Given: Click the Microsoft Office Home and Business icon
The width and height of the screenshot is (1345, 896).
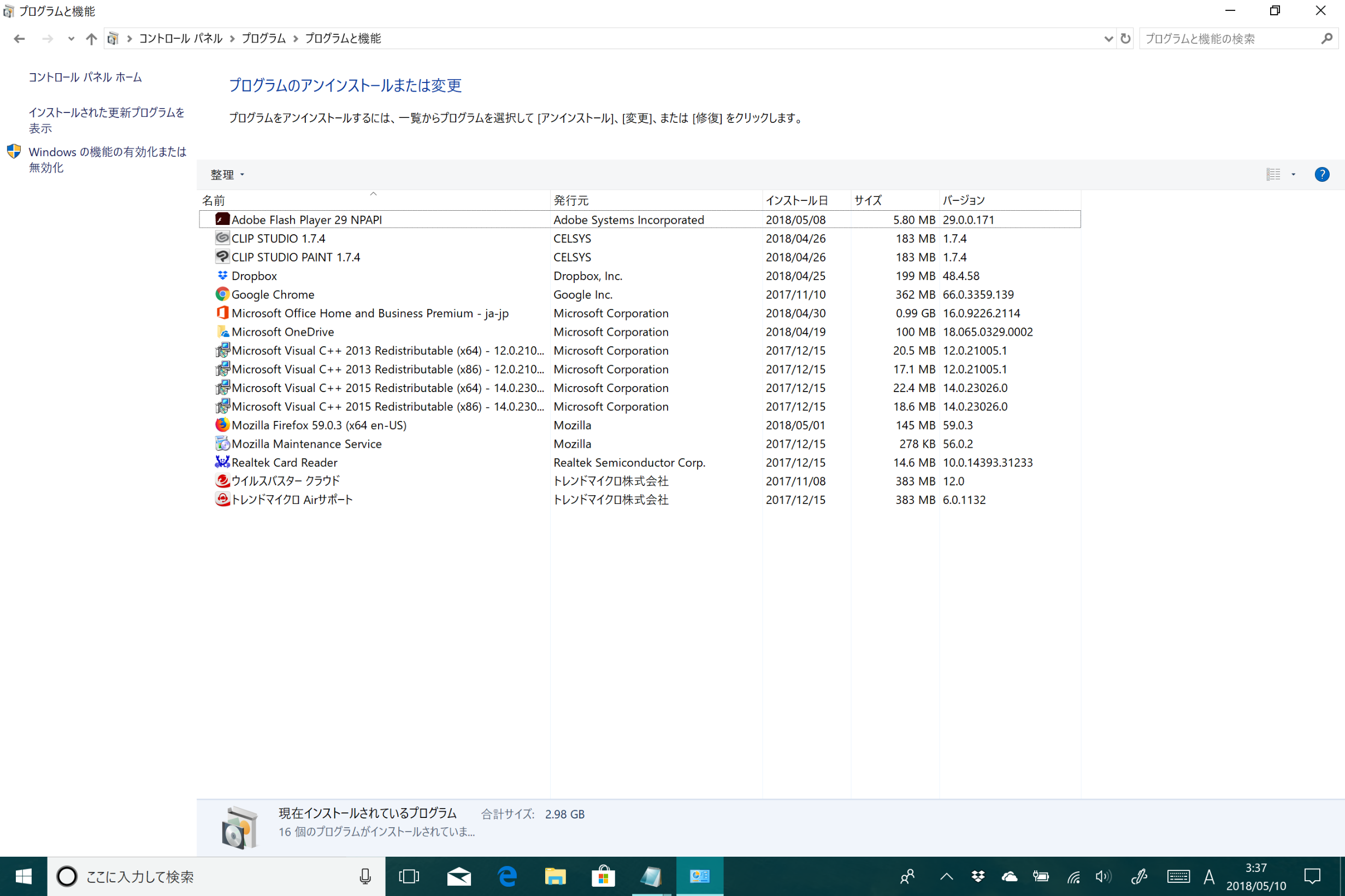Looking at the screenshot, I should coord(222,312).
